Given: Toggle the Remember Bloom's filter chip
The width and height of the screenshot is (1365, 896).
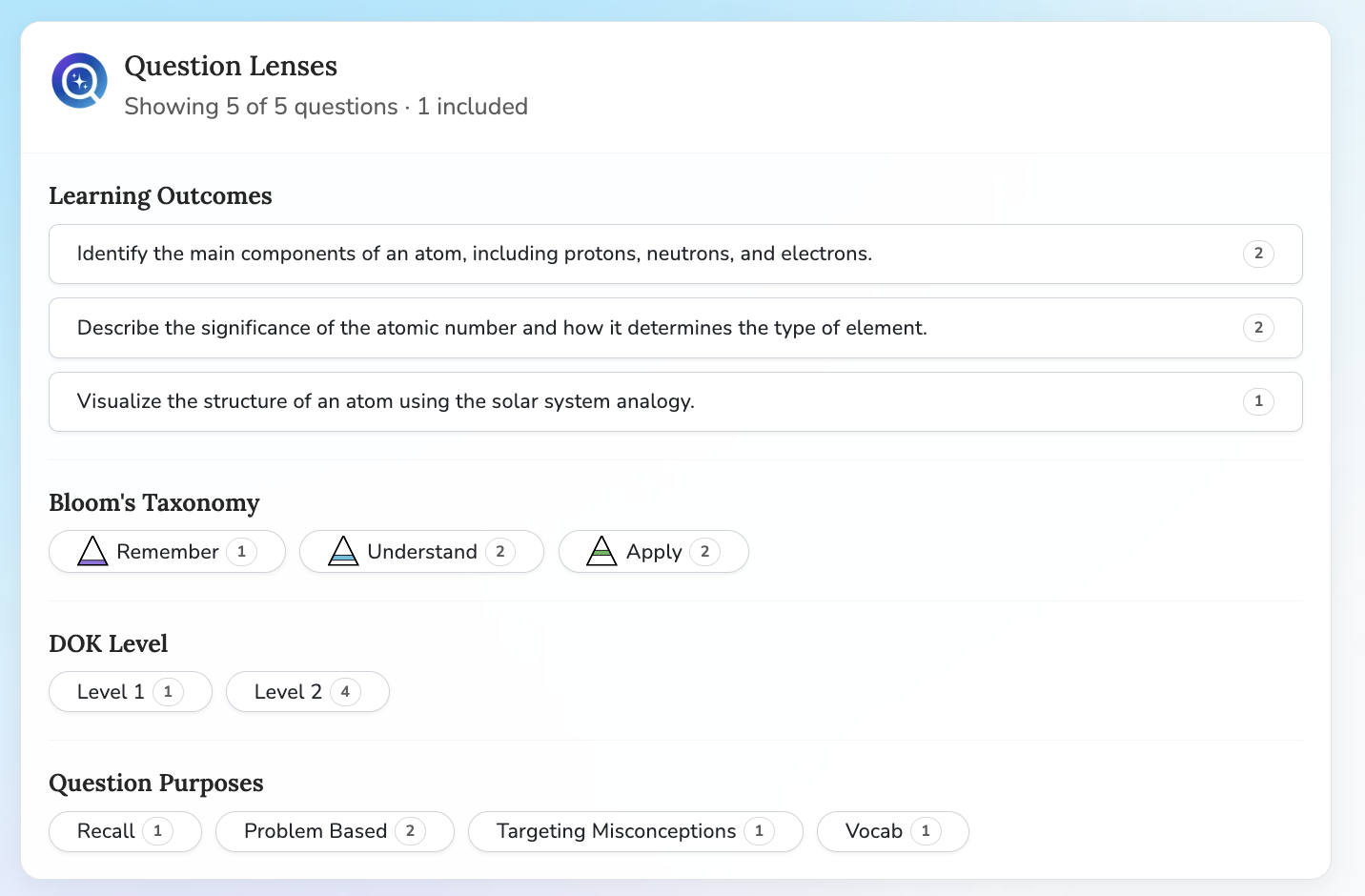Looking at the screenshot, I should click(x=167, y=552).
